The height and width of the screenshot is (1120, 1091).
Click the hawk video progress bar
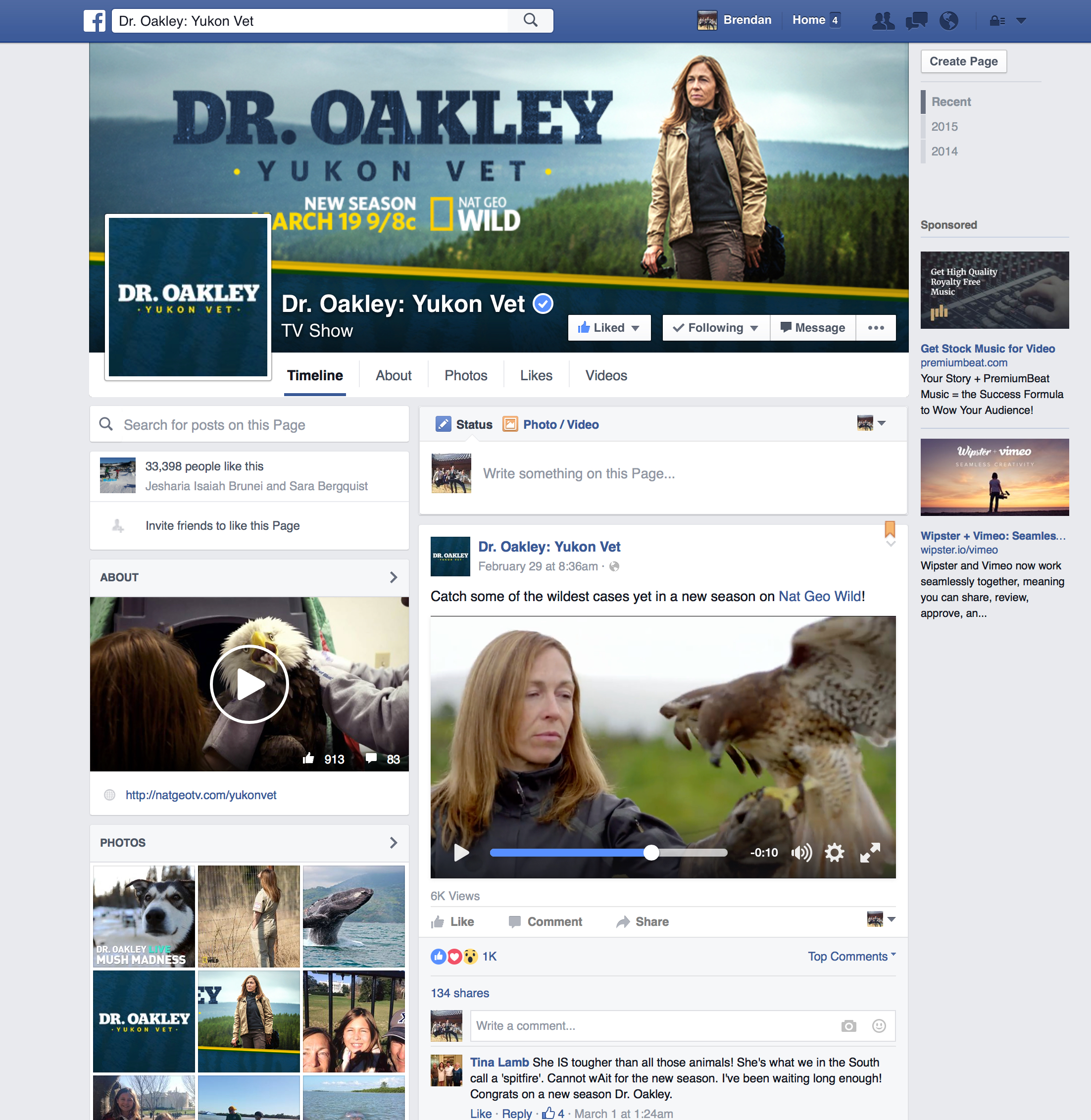pyautogui.click(x=608, y=853)
